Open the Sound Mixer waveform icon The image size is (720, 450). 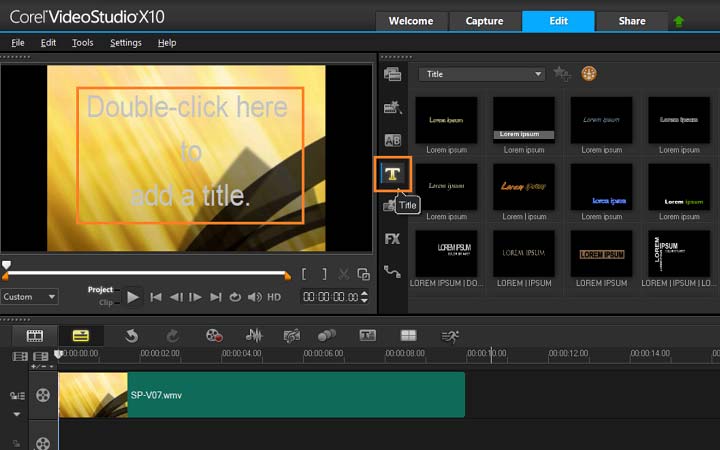tap(255, 336)
